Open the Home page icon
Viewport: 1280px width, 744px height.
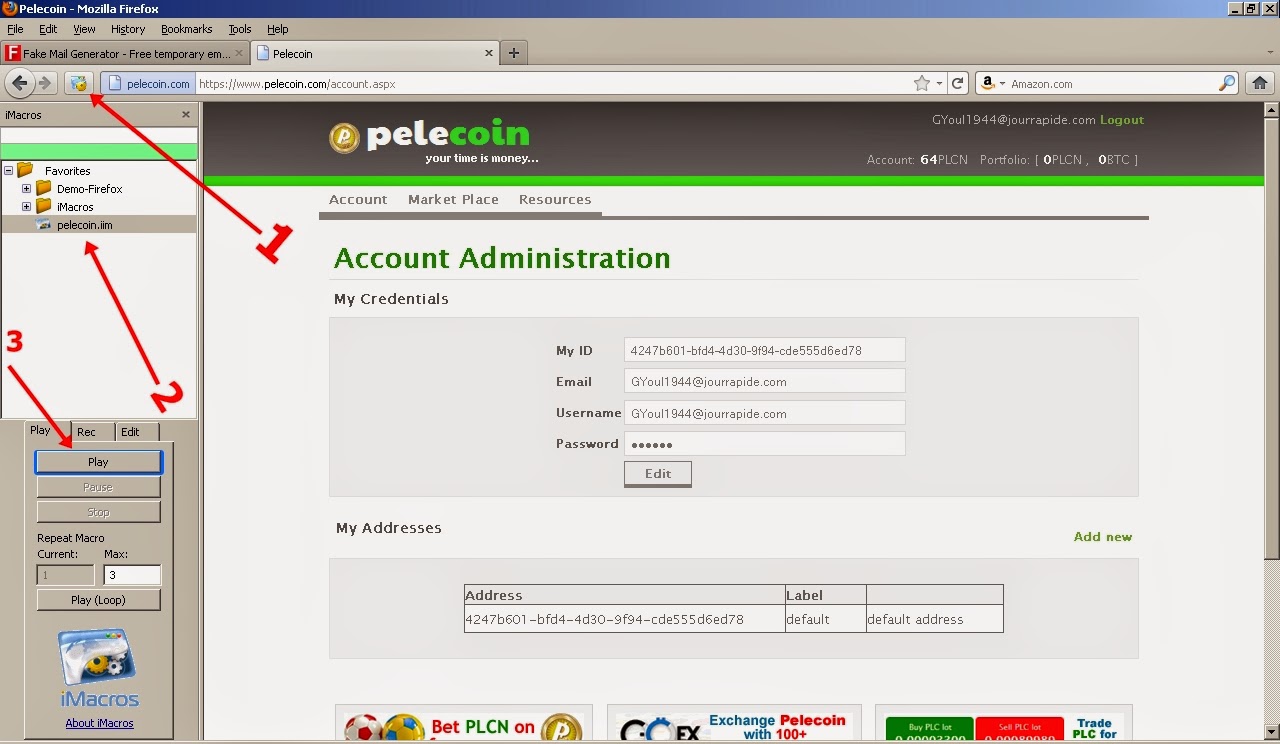click(1259, 84)
